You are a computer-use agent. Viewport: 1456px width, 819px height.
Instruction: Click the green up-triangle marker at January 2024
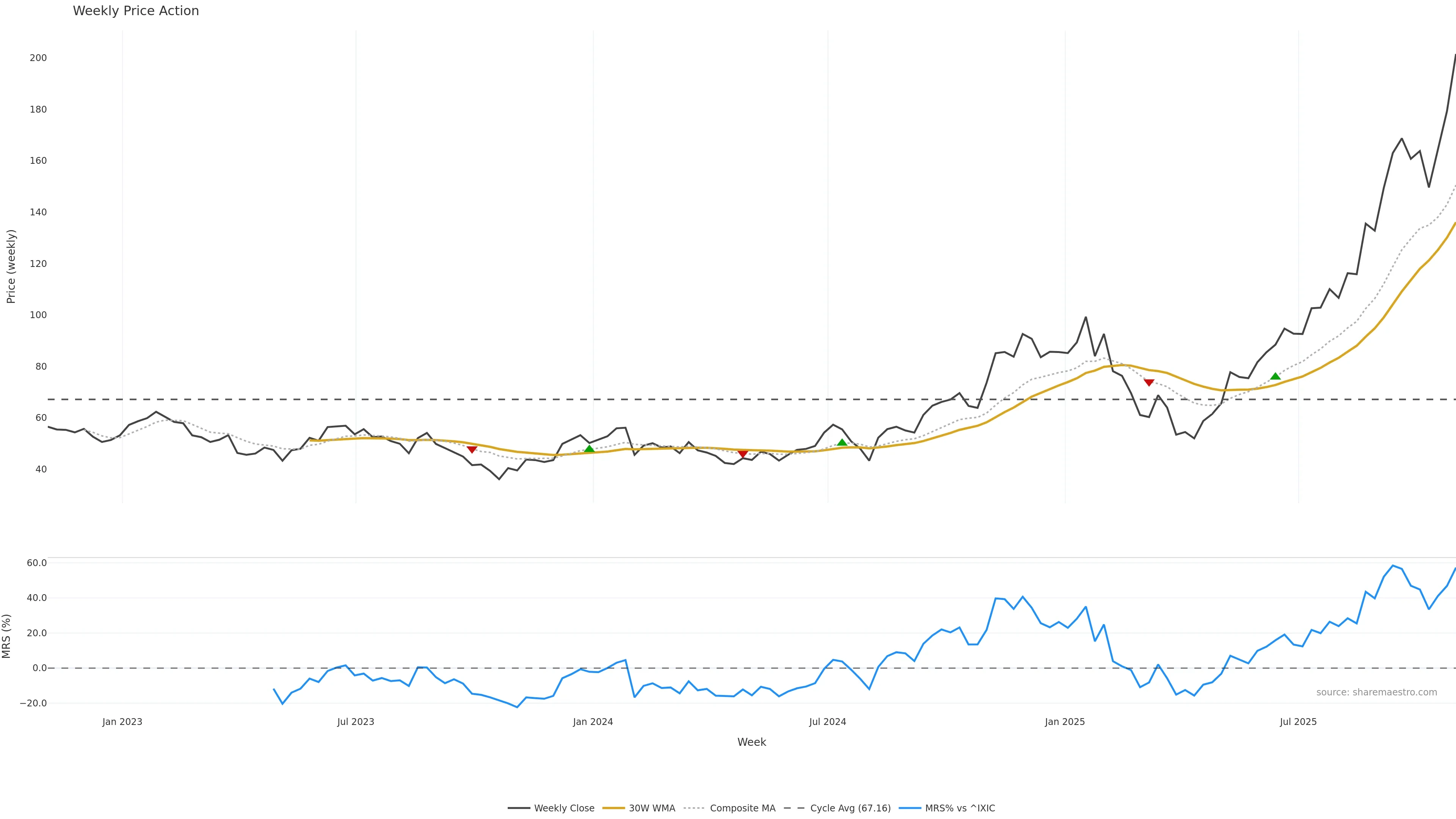(589, 449)
